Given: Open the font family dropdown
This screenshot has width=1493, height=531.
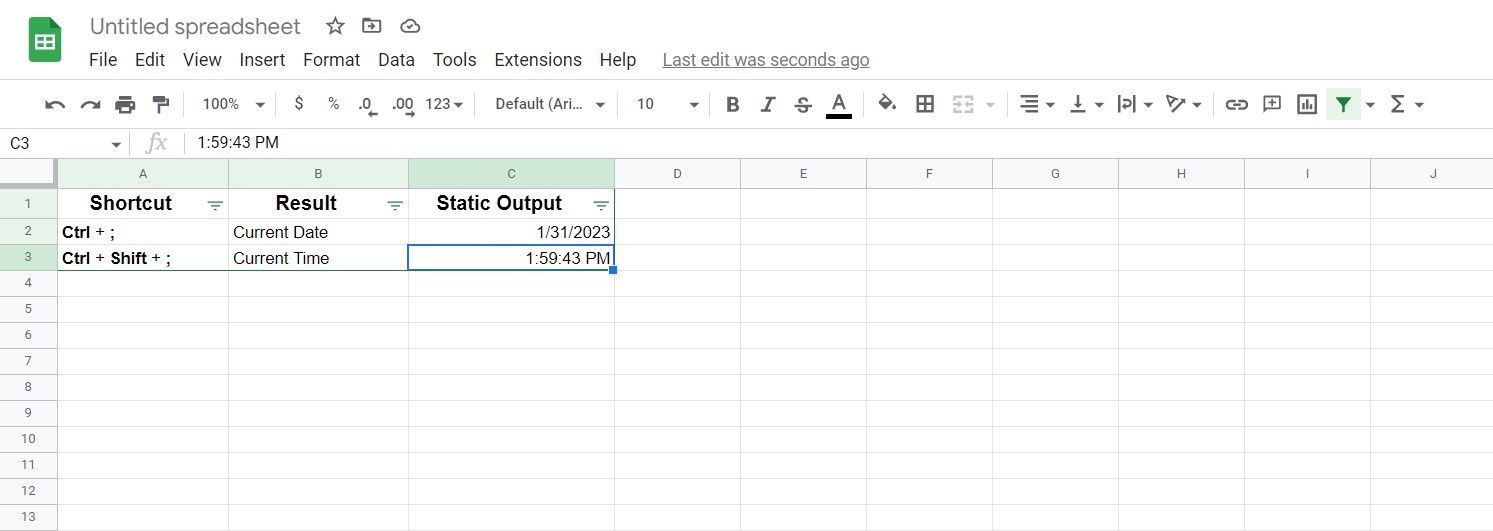Looking at the screenshot, I should coord(551,104).
